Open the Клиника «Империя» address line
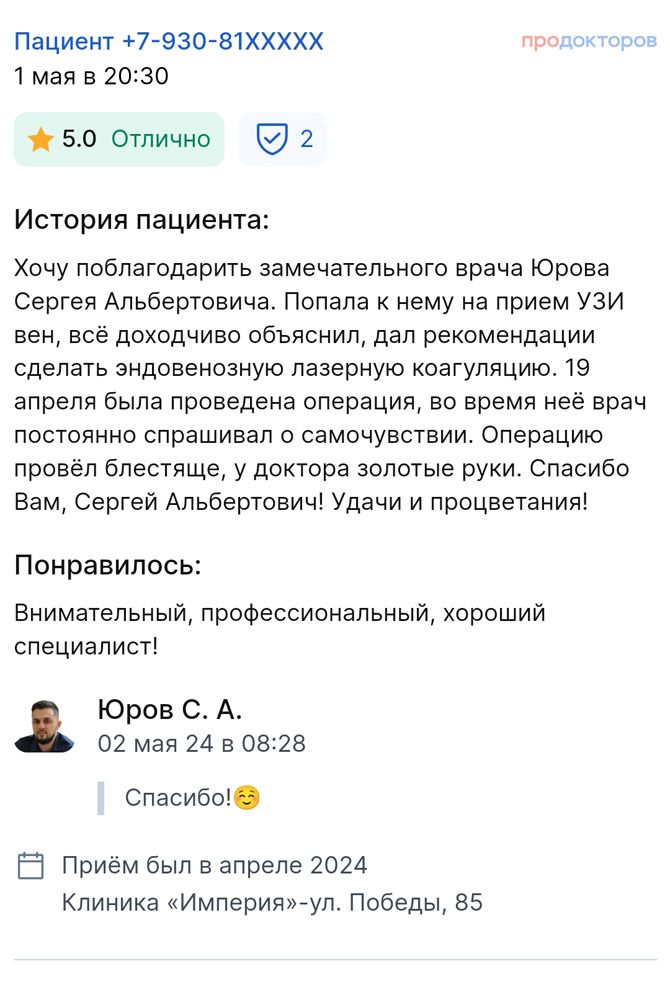 point(272,903)
